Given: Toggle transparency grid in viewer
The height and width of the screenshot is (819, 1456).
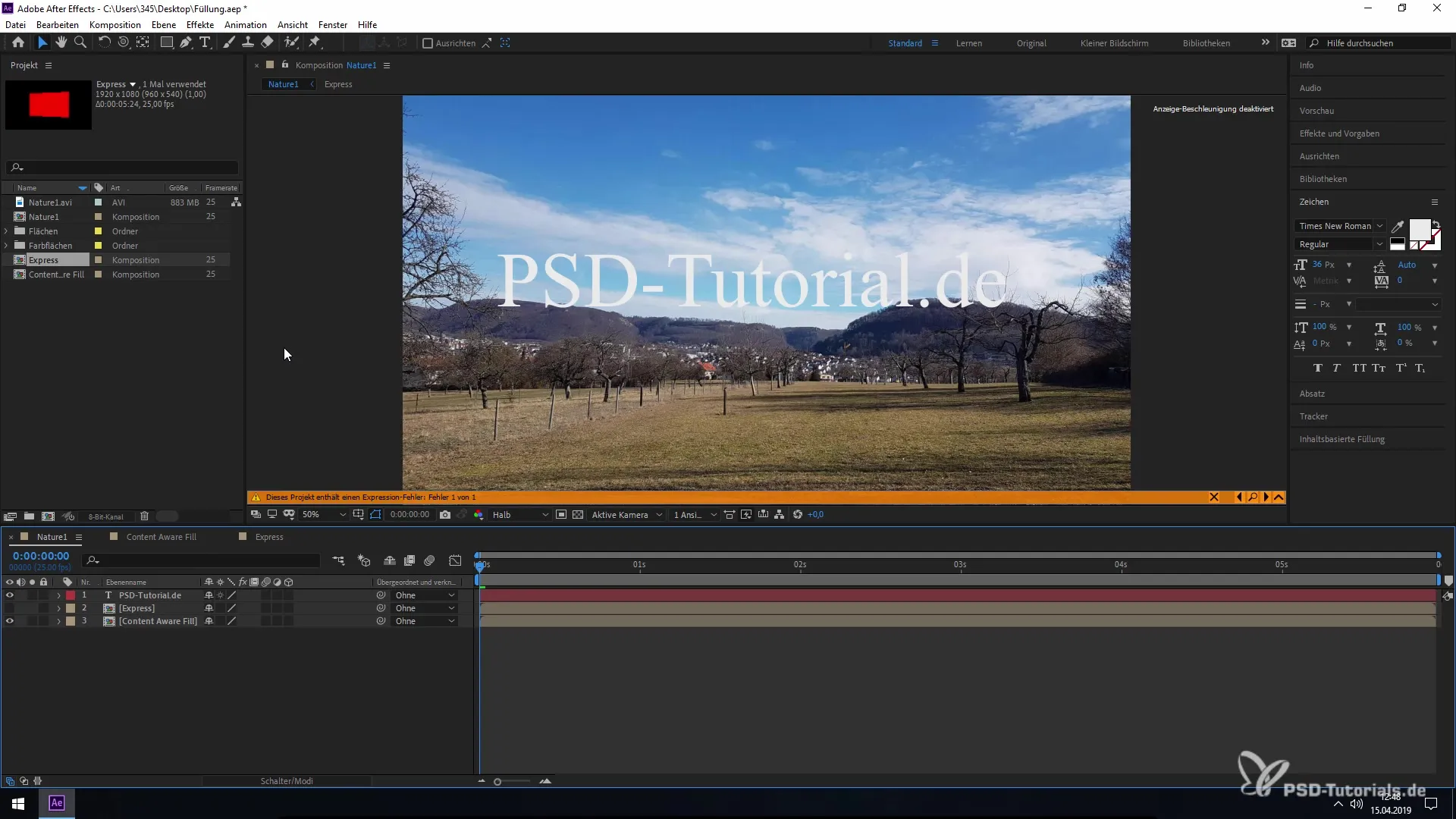Looking at the screenshot, I should 578,514.
